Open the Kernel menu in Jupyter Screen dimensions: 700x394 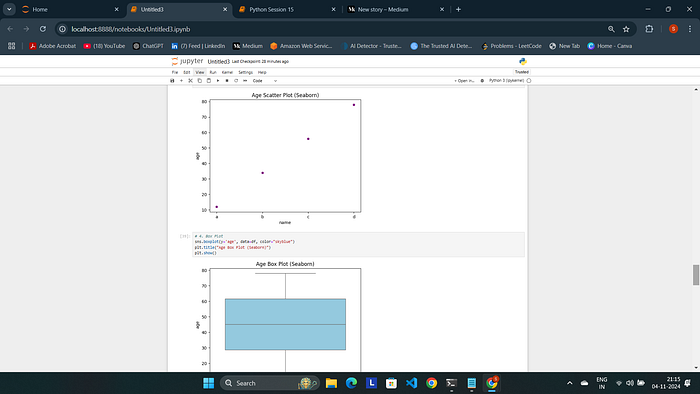point(227,72)
